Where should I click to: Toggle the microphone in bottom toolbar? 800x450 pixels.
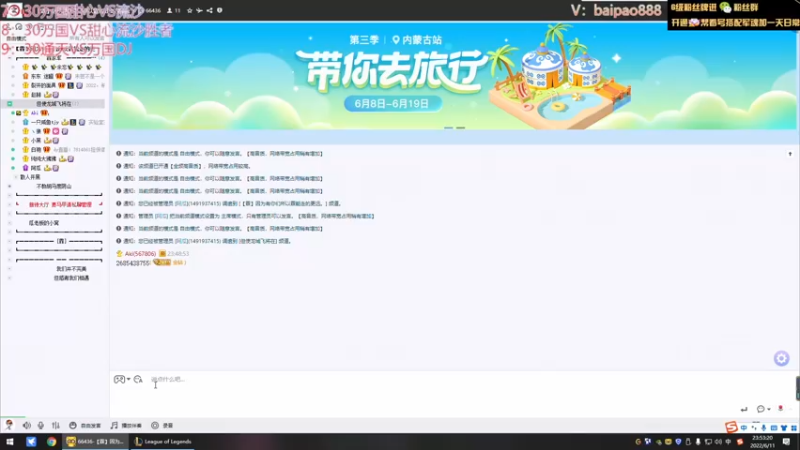click(41, 425)
